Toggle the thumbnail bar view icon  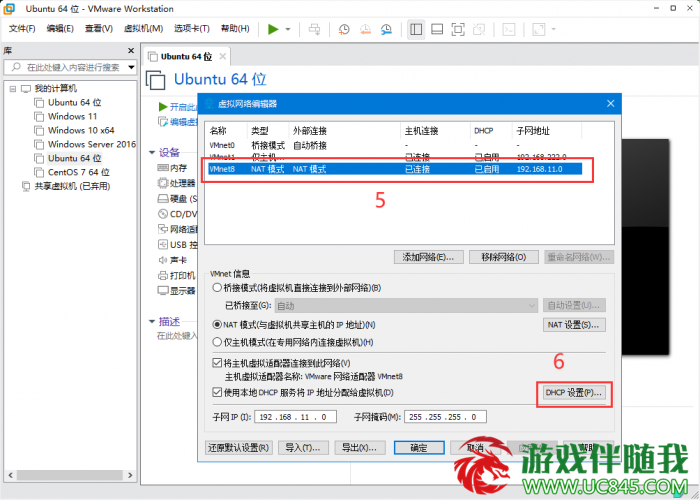pos(437,29)
